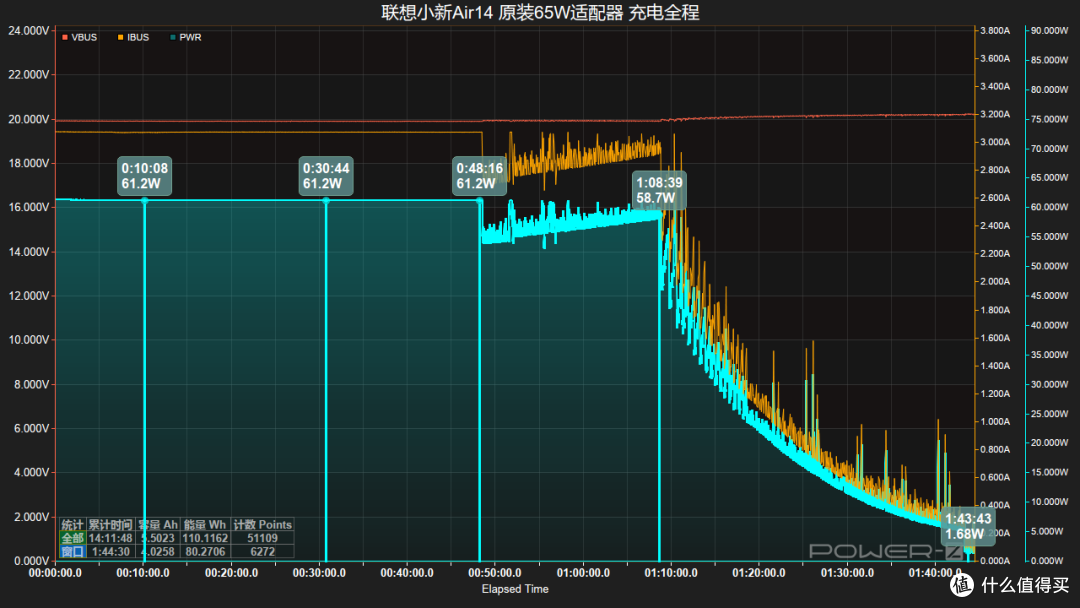Toggle the IBUS legend entry

[133, 37]
